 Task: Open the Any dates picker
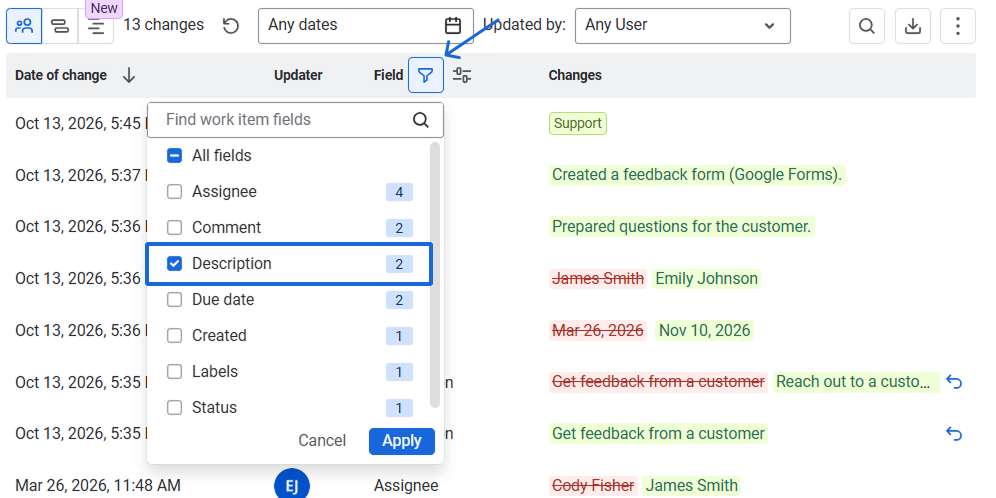click(x=366, y=26)
